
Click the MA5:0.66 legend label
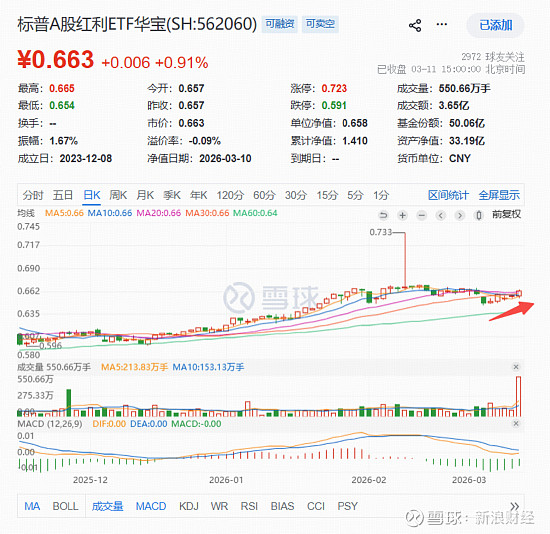point(64,213)
